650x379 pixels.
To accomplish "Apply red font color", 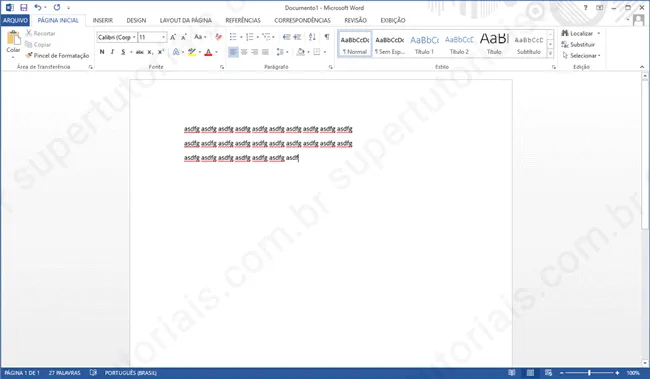I will 209,52.
